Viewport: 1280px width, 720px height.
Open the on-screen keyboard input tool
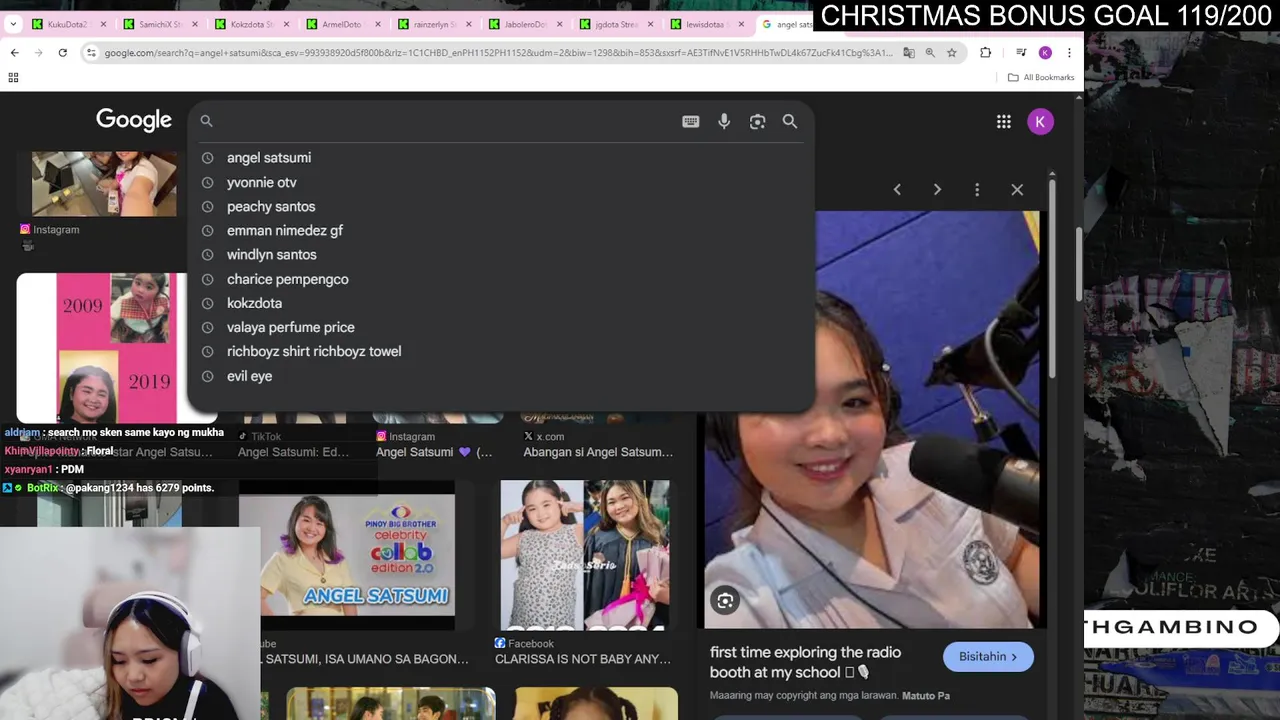pos(690,121)
